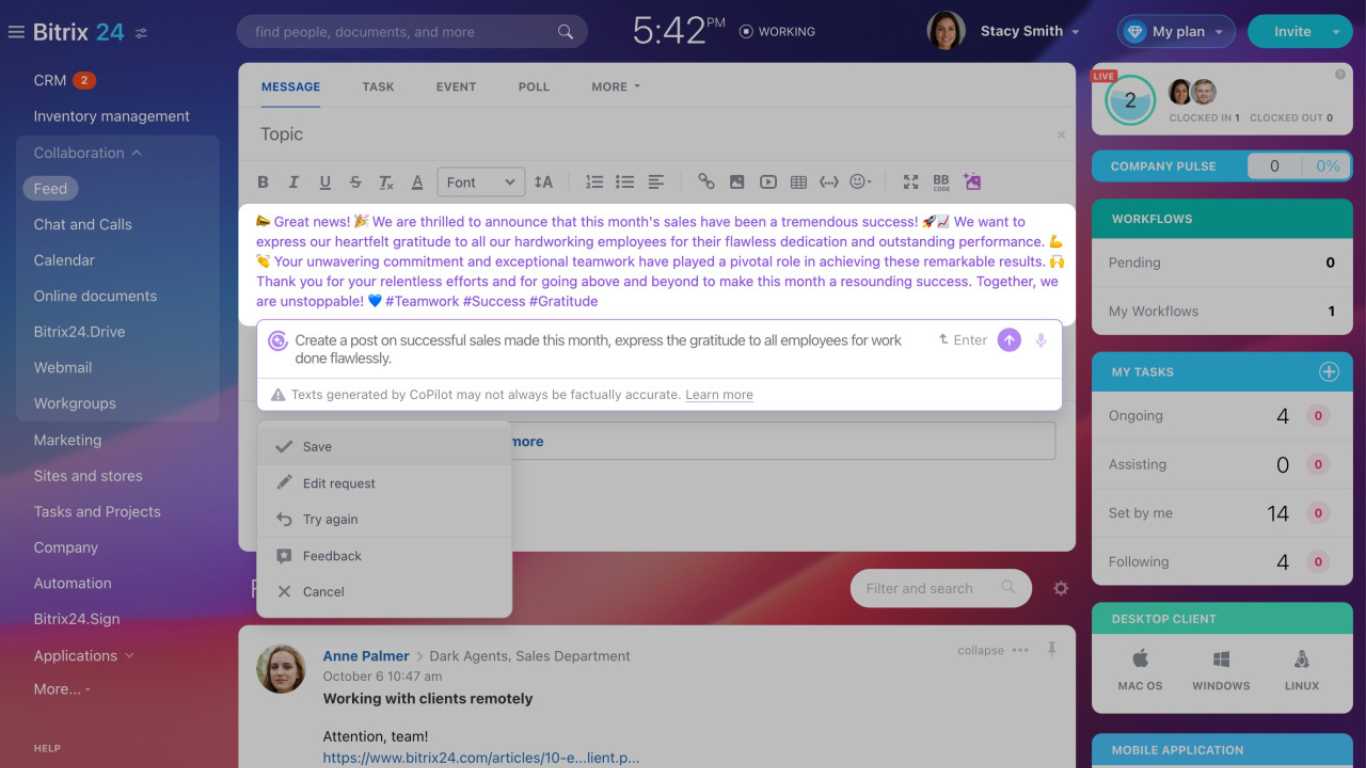Open Stacy Smith profile dropdown
The image size is (1366, 768).
[1030, 31]
